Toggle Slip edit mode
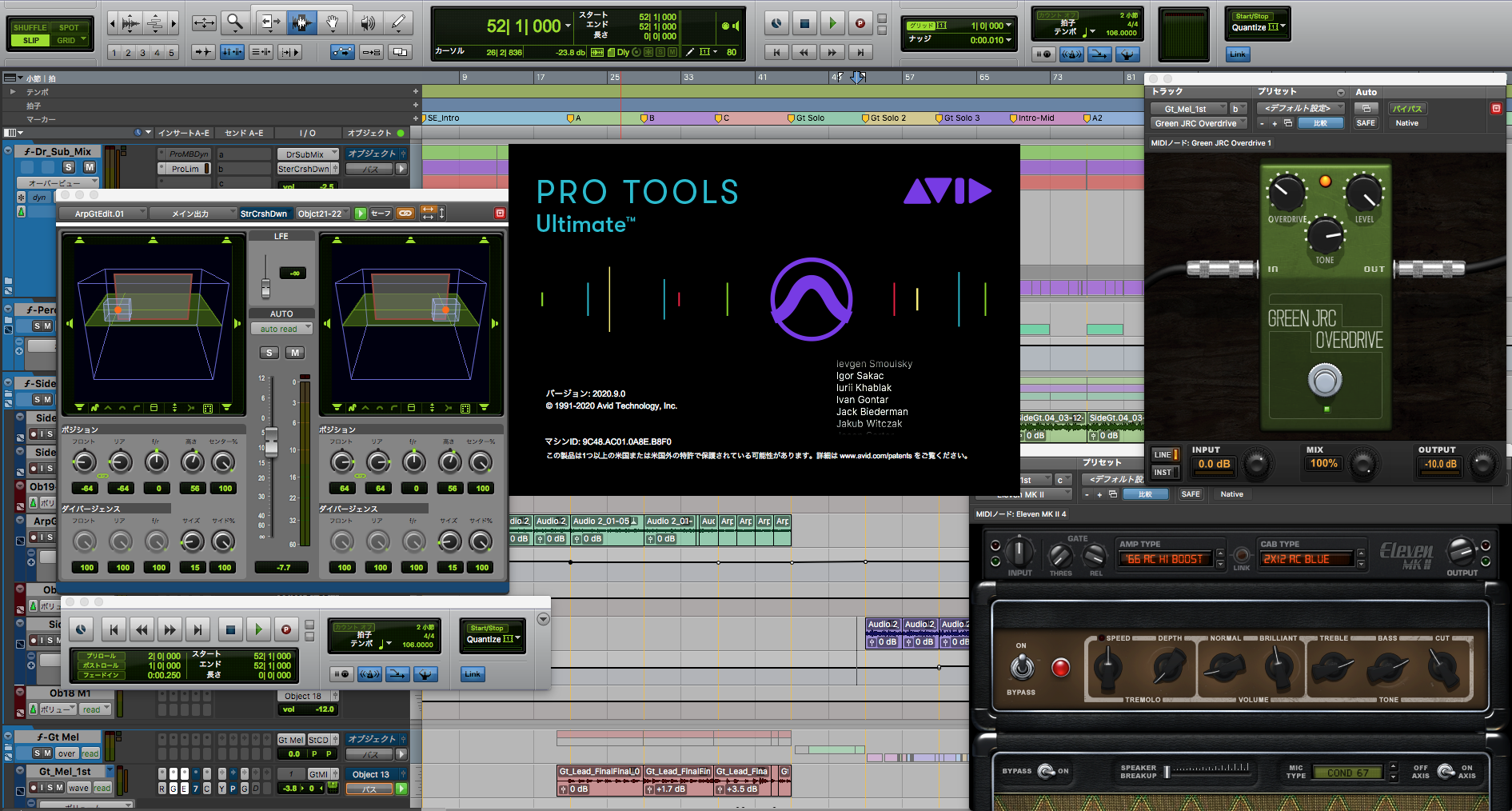 click(x=31, y=40)
